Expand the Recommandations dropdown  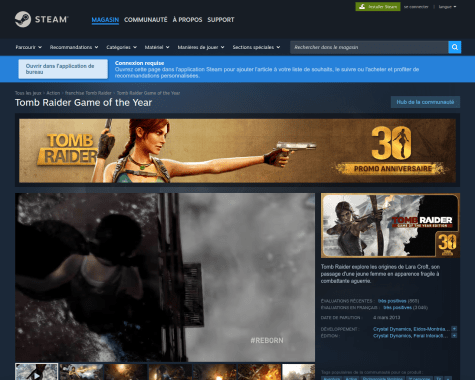pos(74,47)
